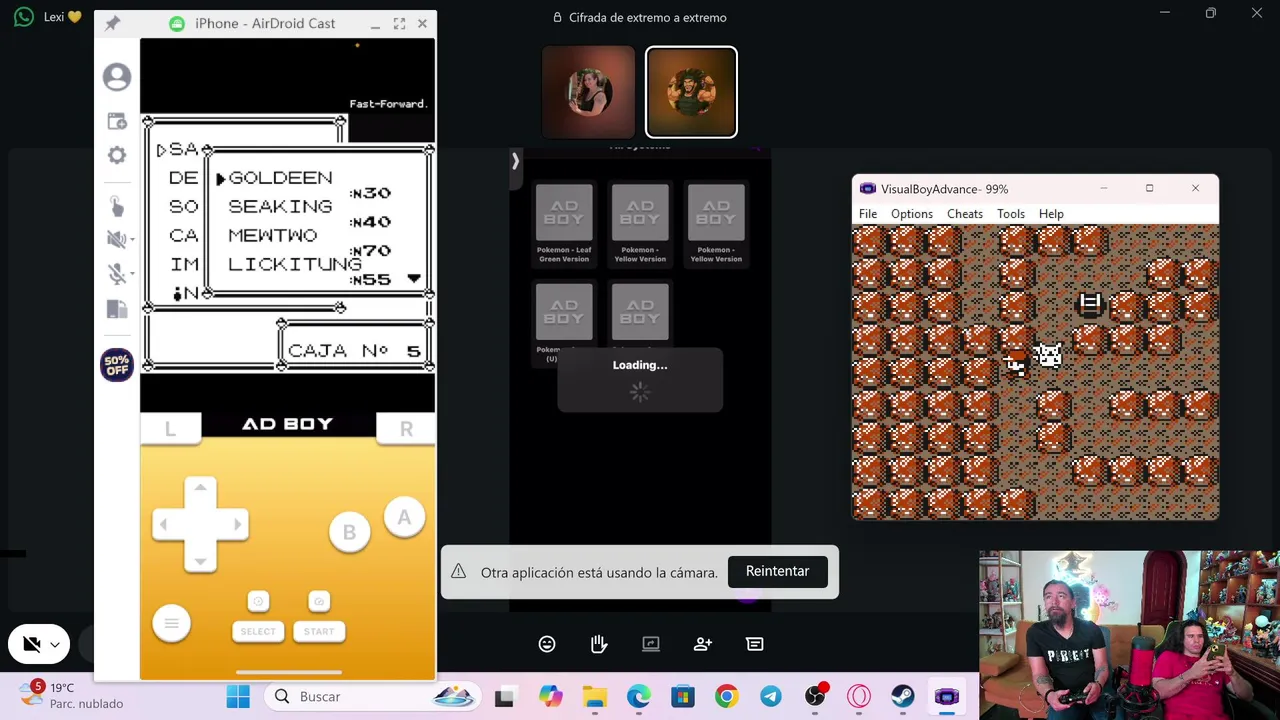Launch Copilot from the taskbar
Viewport: 1280px width, 720px height.
pyautogui.click(x=550, y=697)
